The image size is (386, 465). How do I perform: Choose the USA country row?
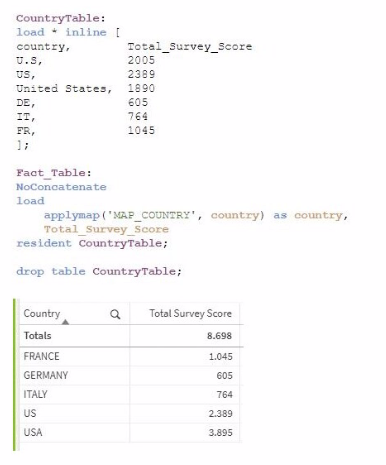[131, 432]
